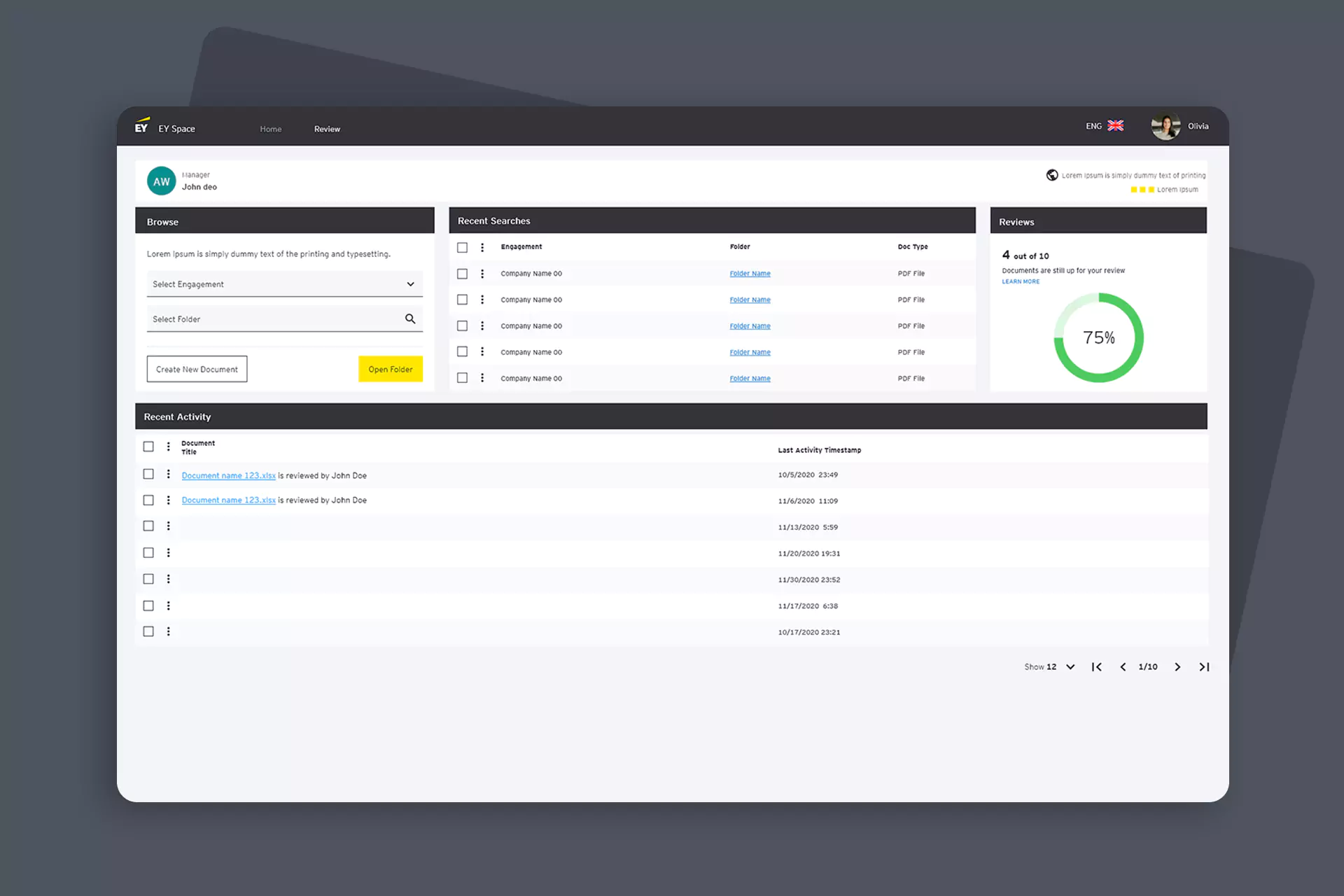This screenshot has height=896, width=1344.
Task: Expand the Select Engagement dropdown
Action: tap(410, 284)
